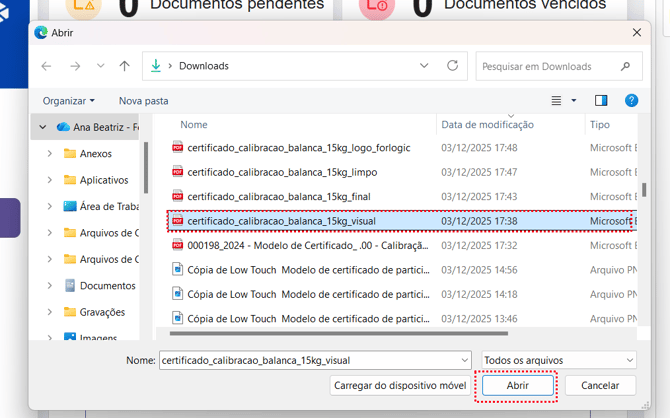Click PDF icon of certificado_calibracao_balanca_15kg_final
Screen dimensions: 670x418
point(178,196)
